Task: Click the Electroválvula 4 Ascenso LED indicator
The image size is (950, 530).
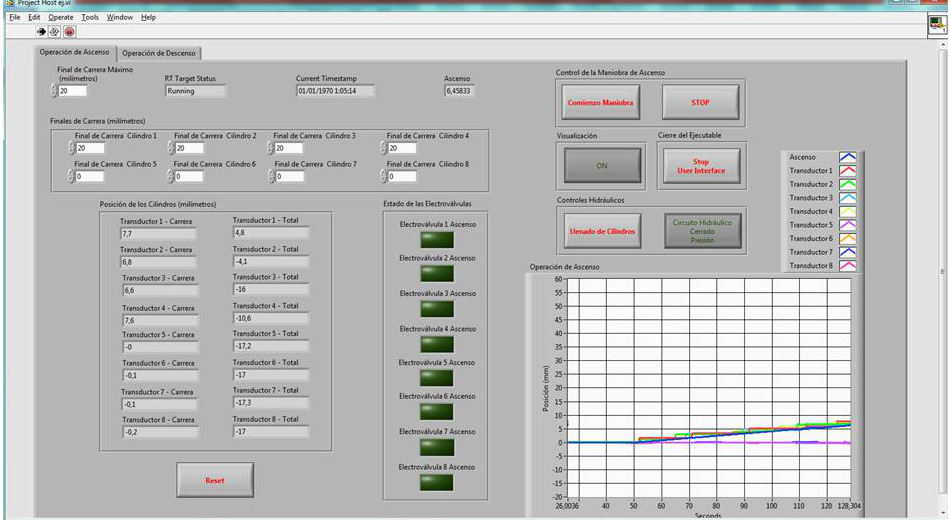Action: (x=437, y=345)
